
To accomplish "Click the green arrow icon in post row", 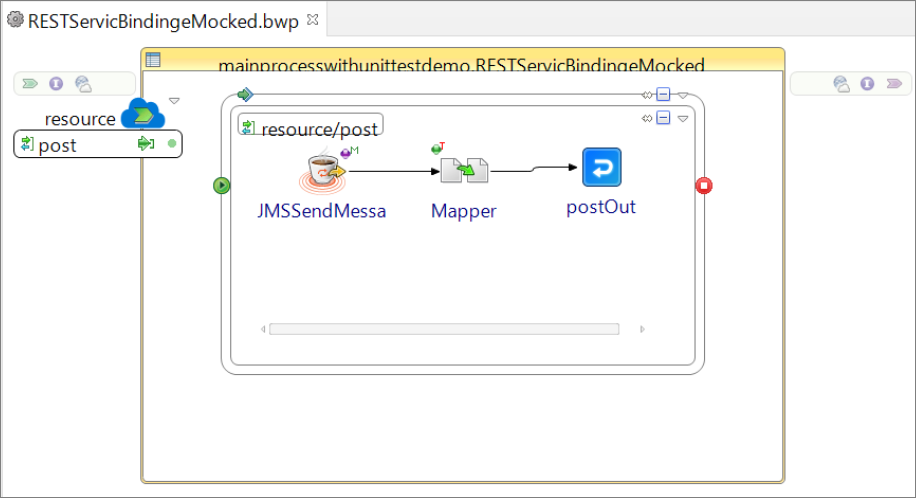I will point(146,143).
